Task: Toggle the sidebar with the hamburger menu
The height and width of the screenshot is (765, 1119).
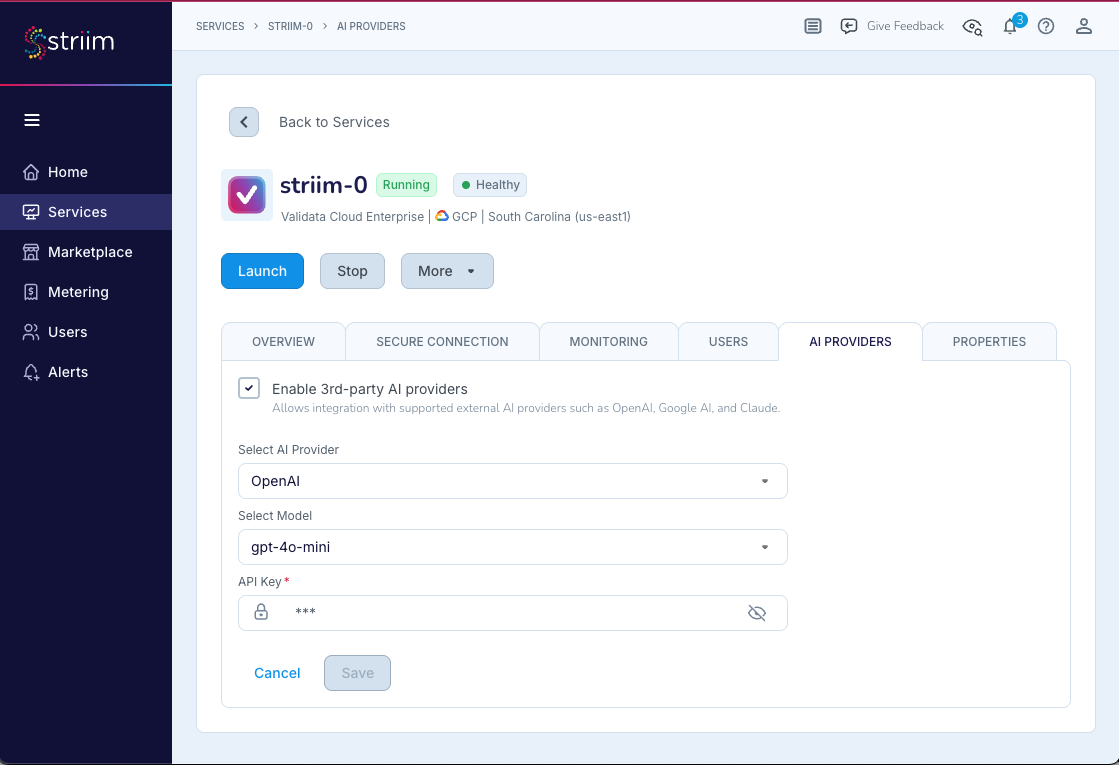Action: 32,120
